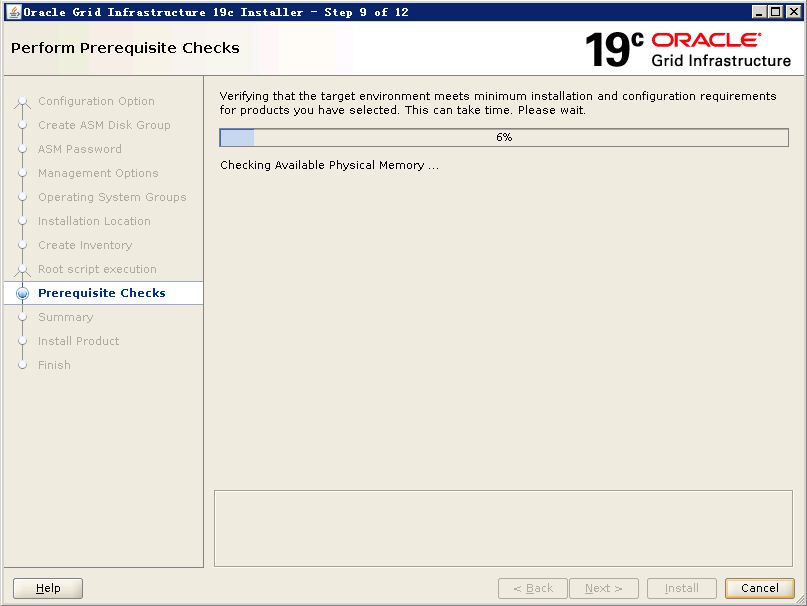This screenshot has height=606, width=807.
Task: Click the disabled Back button
Action: coord(533,588)
